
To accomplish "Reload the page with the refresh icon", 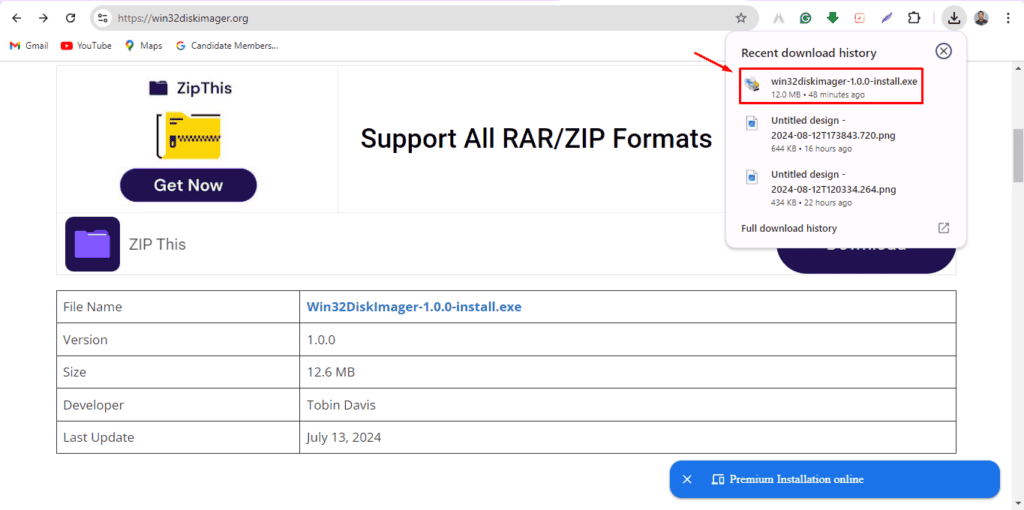I will point(71,18).
